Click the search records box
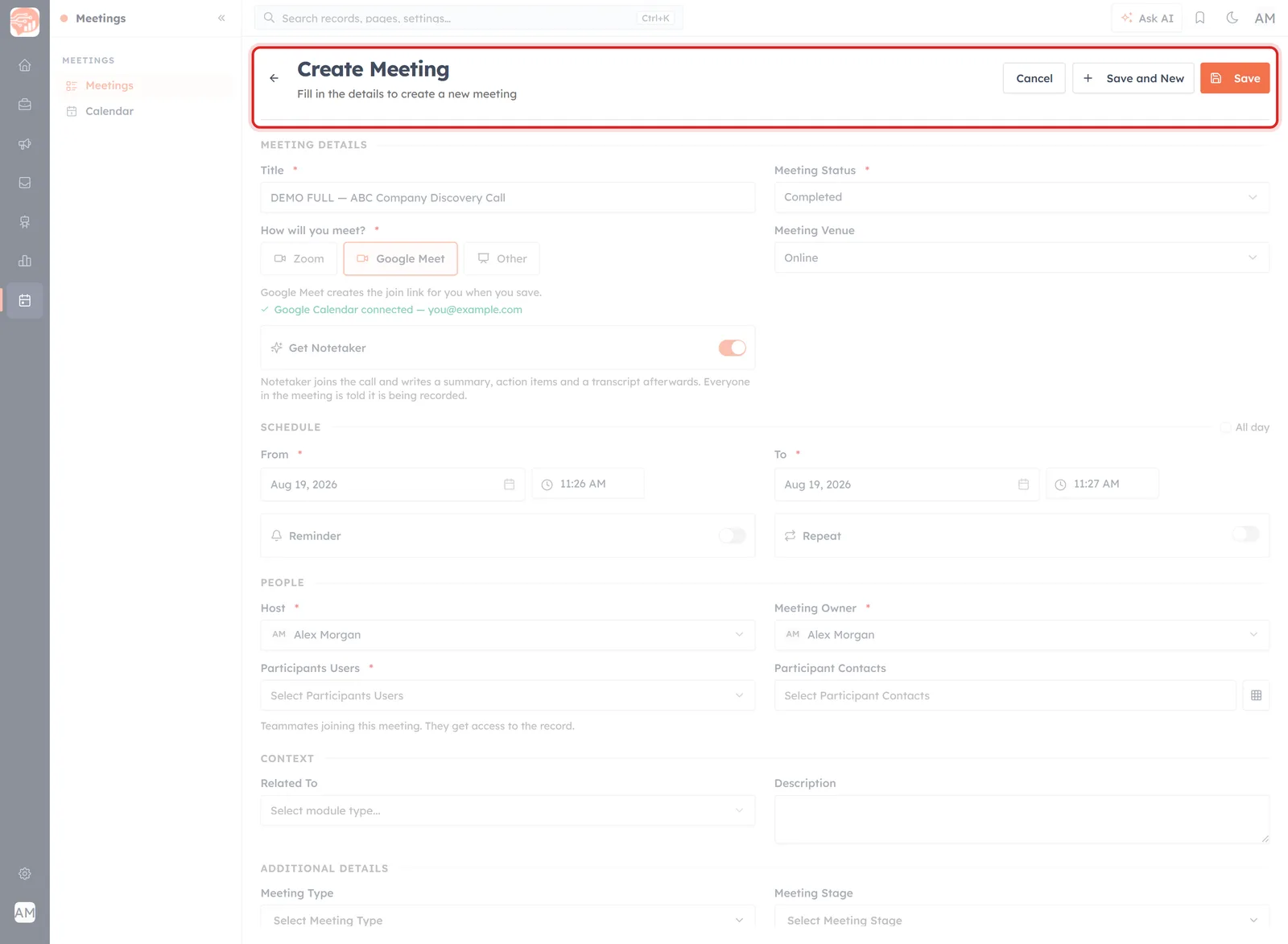The width and height of the screenshot is (1288, 944). click(x=469, y=18)
